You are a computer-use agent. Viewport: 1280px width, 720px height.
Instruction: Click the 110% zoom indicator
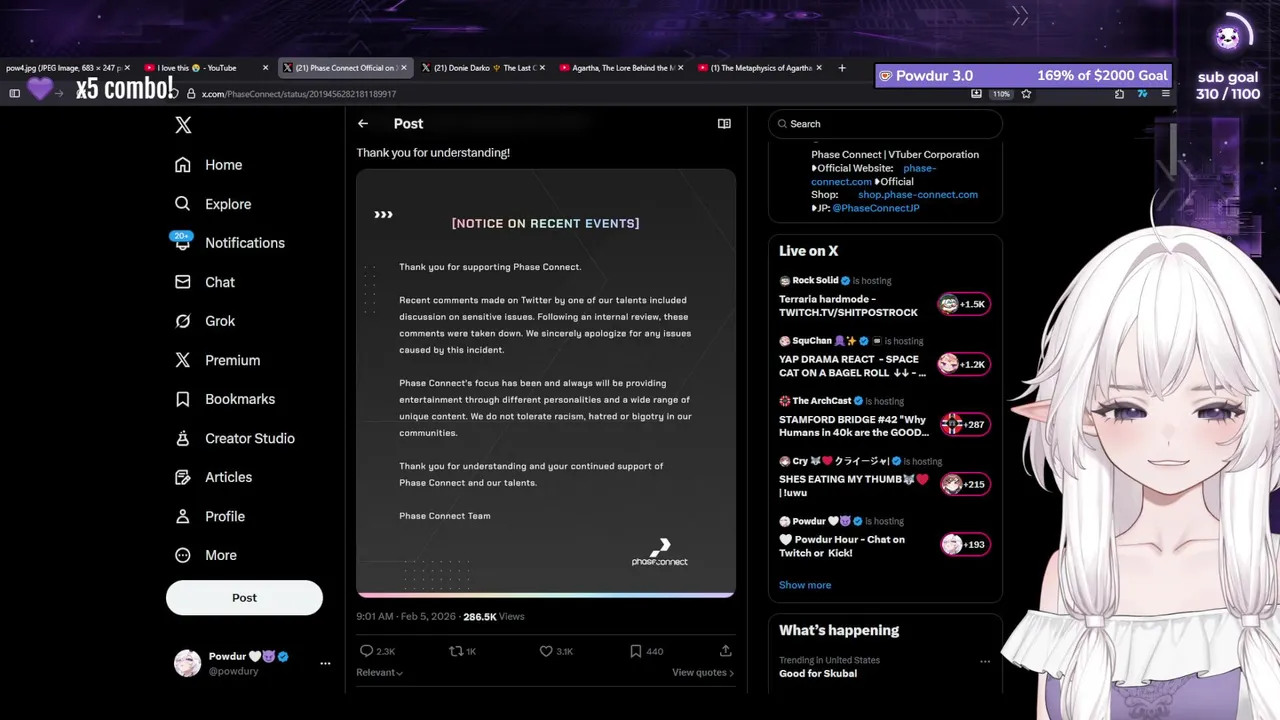1001,94
